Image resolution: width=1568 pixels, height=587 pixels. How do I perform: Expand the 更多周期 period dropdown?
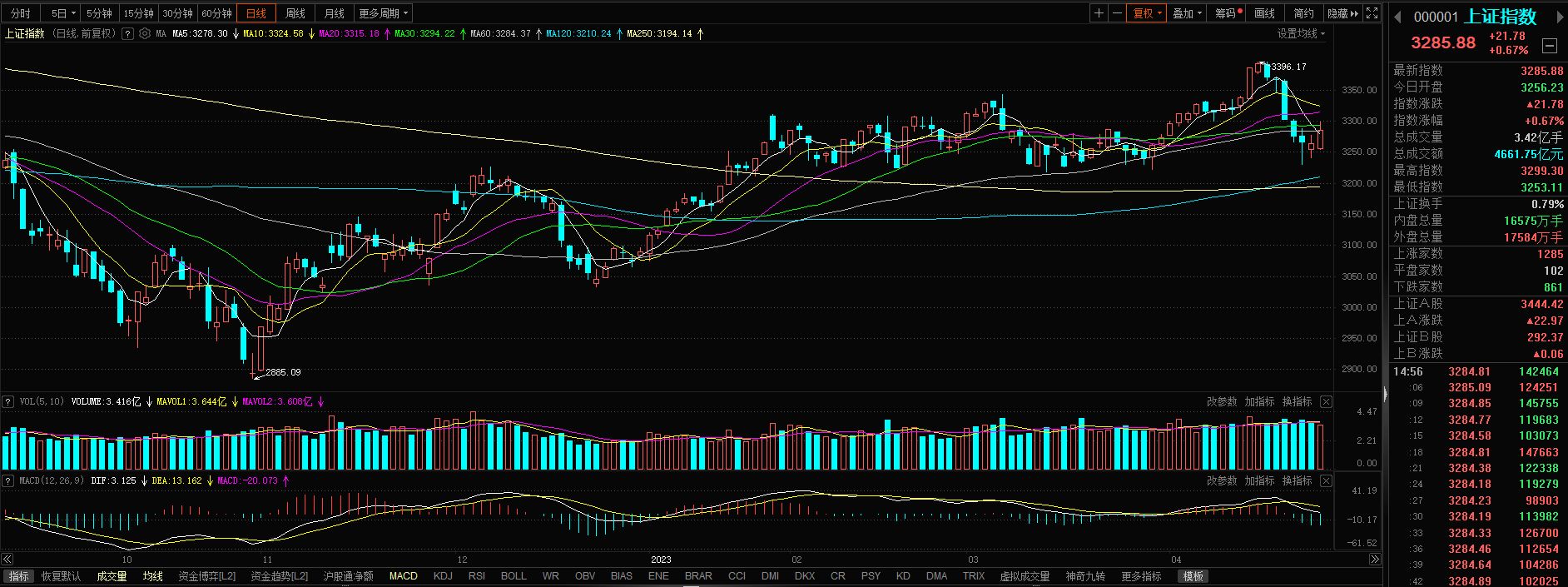click(x=383, y=13)
